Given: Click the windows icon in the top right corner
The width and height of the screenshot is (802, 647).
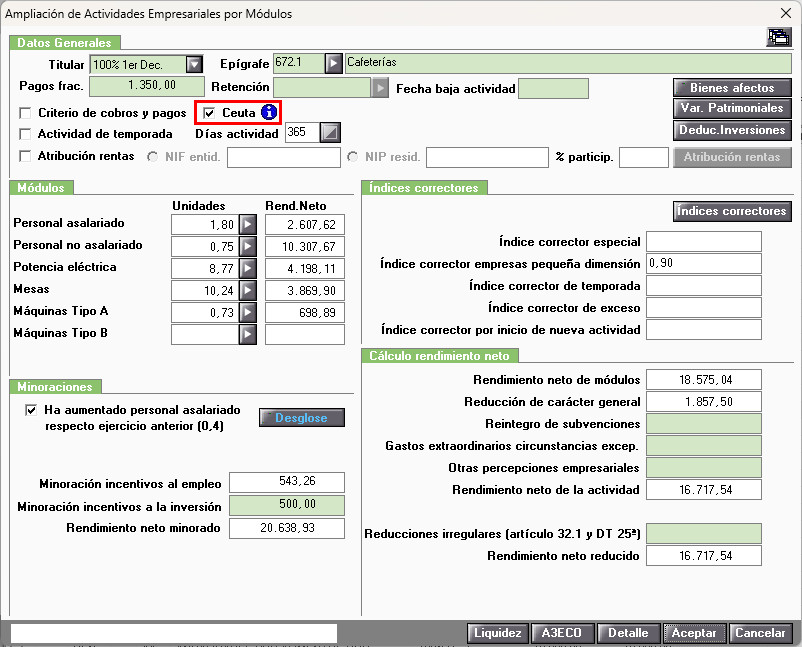Looking at the screenshot, I should (779, 37).
